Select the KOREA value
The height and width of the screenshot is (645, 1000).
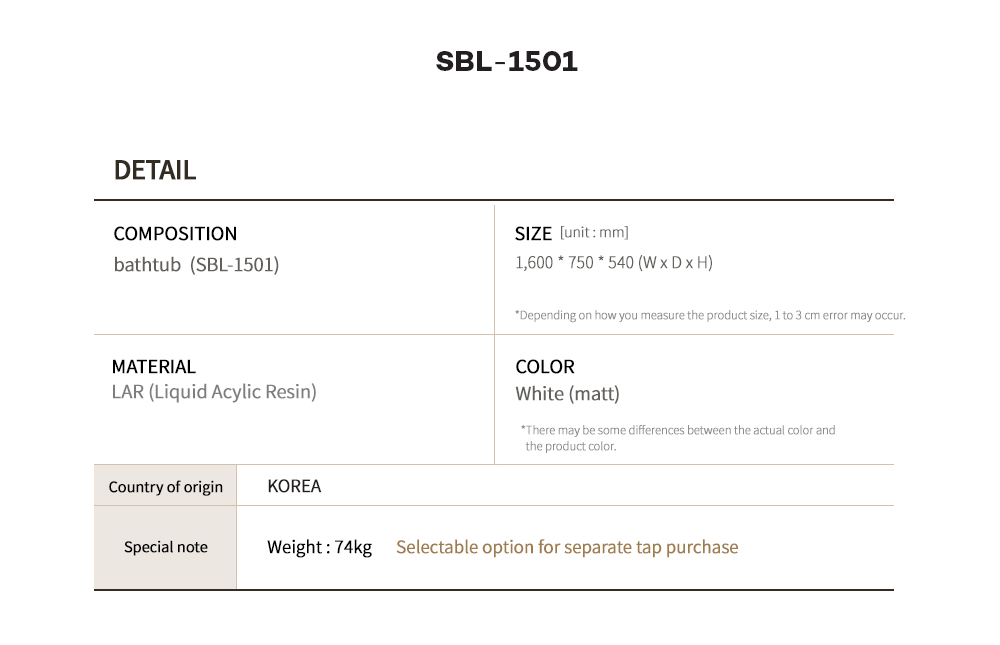(294, 487)
